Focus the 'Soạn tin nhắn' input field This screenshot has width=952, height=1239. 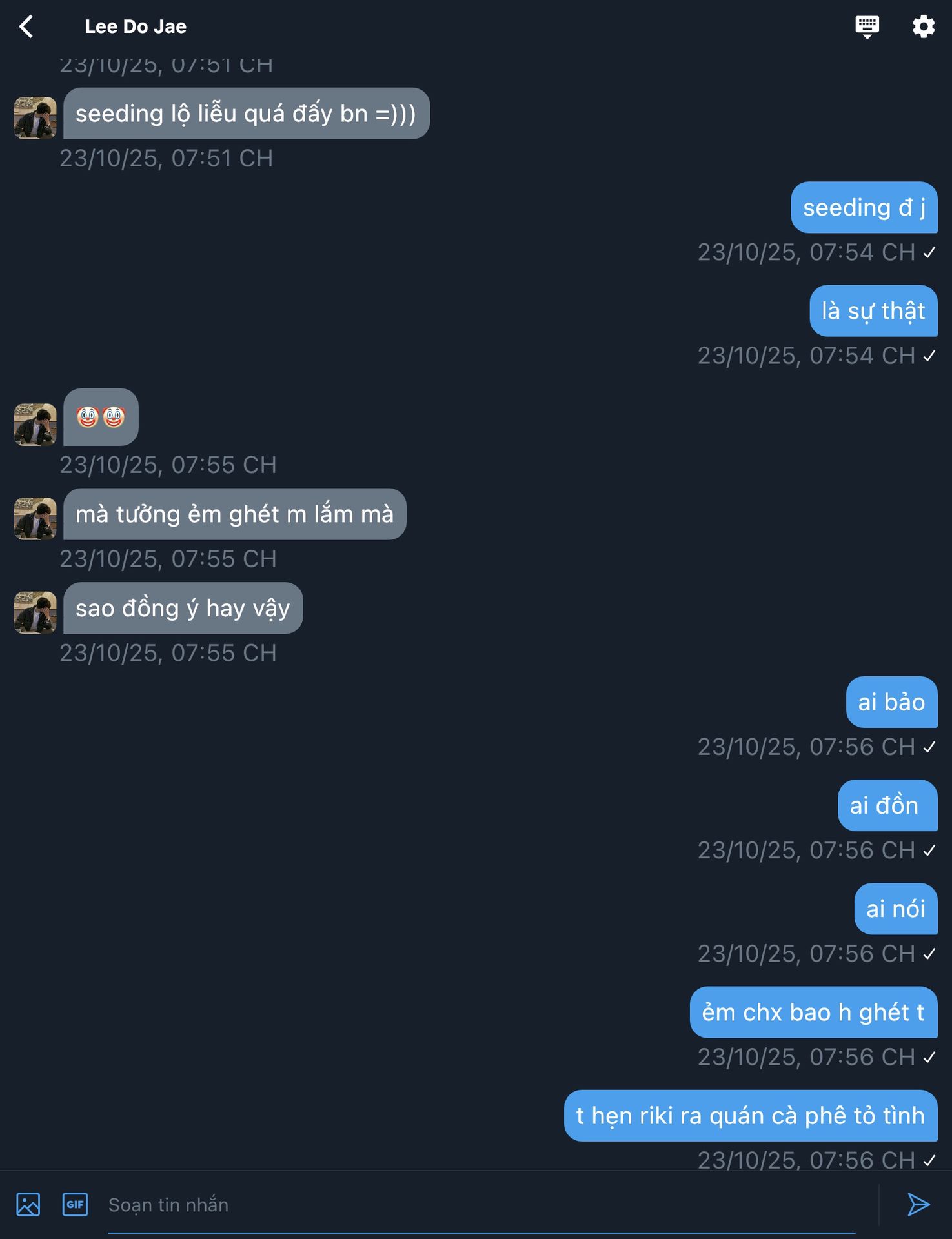point(480,1205)
